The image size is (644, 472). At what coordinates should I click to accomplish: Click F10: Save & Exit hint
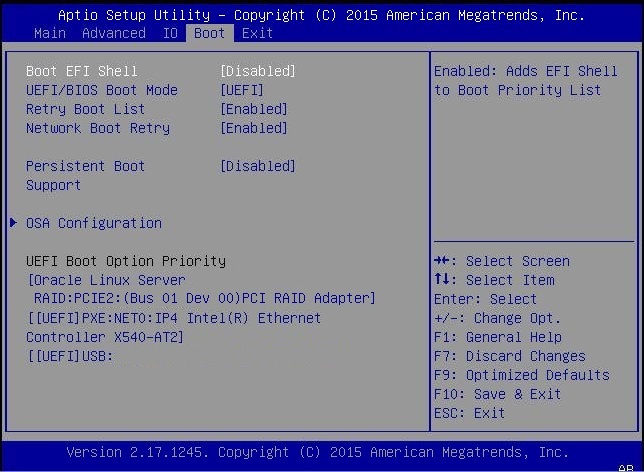click(497, 394)
